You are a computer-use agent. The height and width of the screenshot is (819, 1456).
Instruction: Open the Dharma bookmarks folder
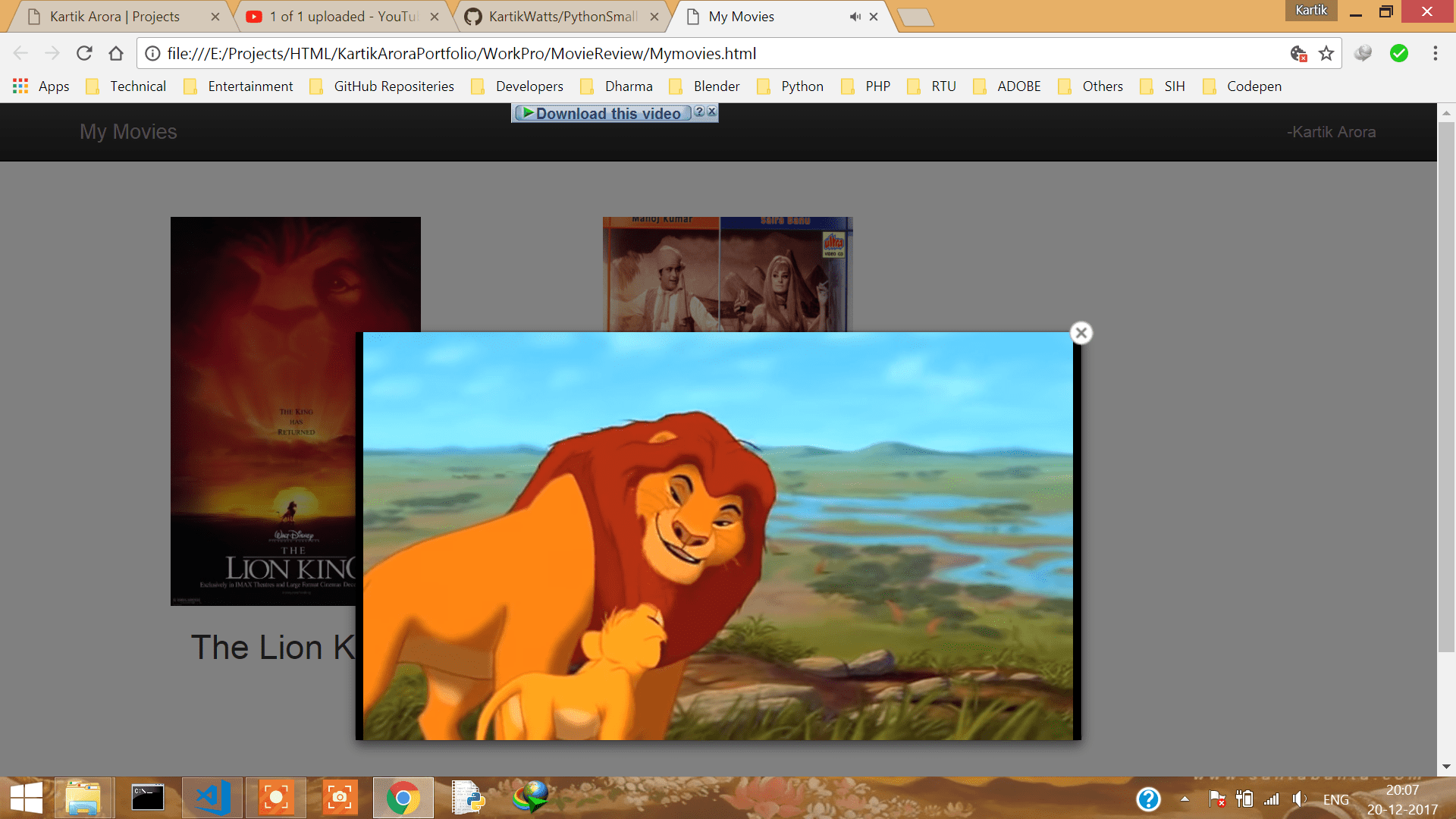point(617,86)
